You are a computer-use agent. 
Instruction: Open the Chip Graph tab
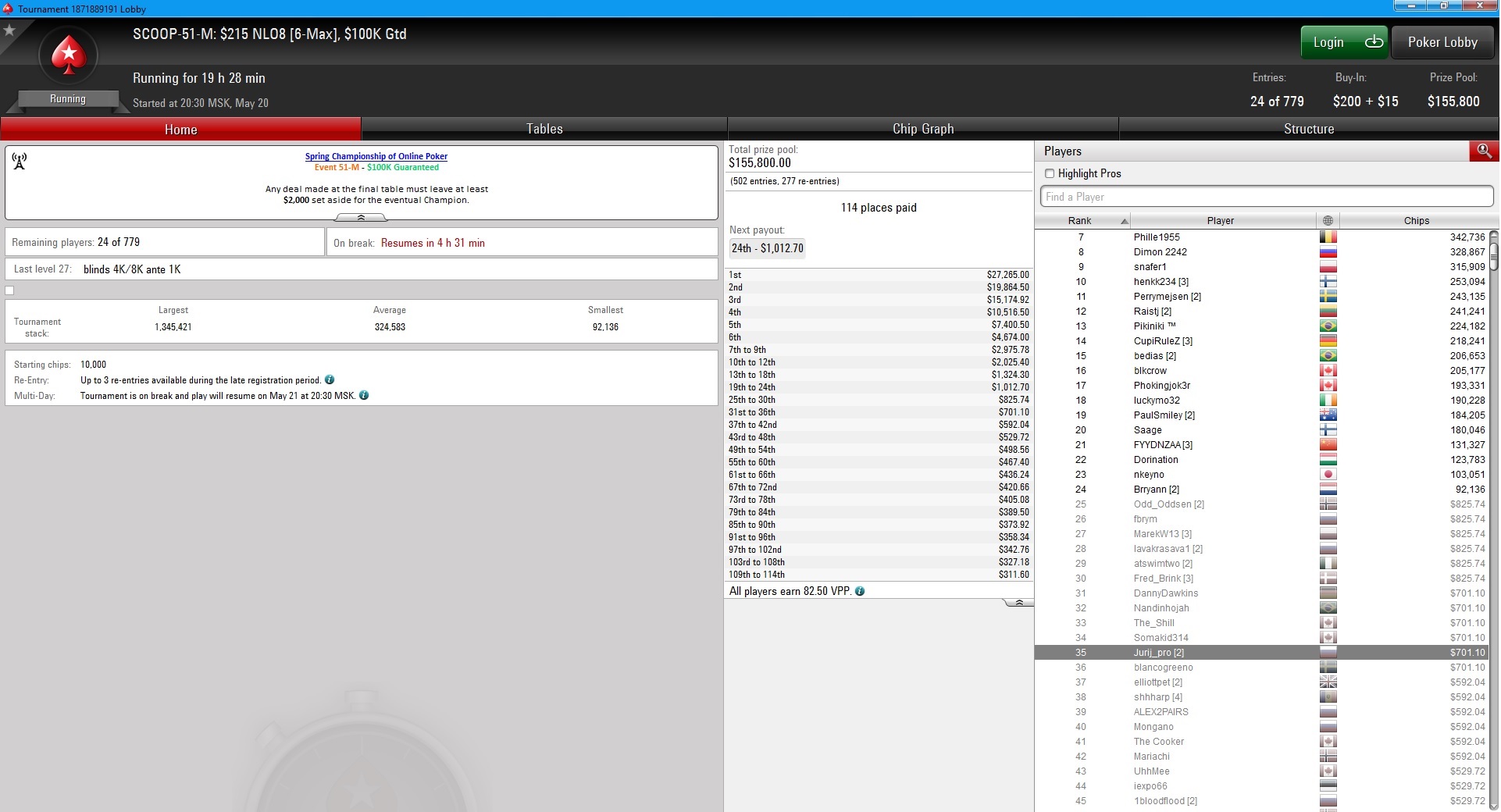point(923,130)
